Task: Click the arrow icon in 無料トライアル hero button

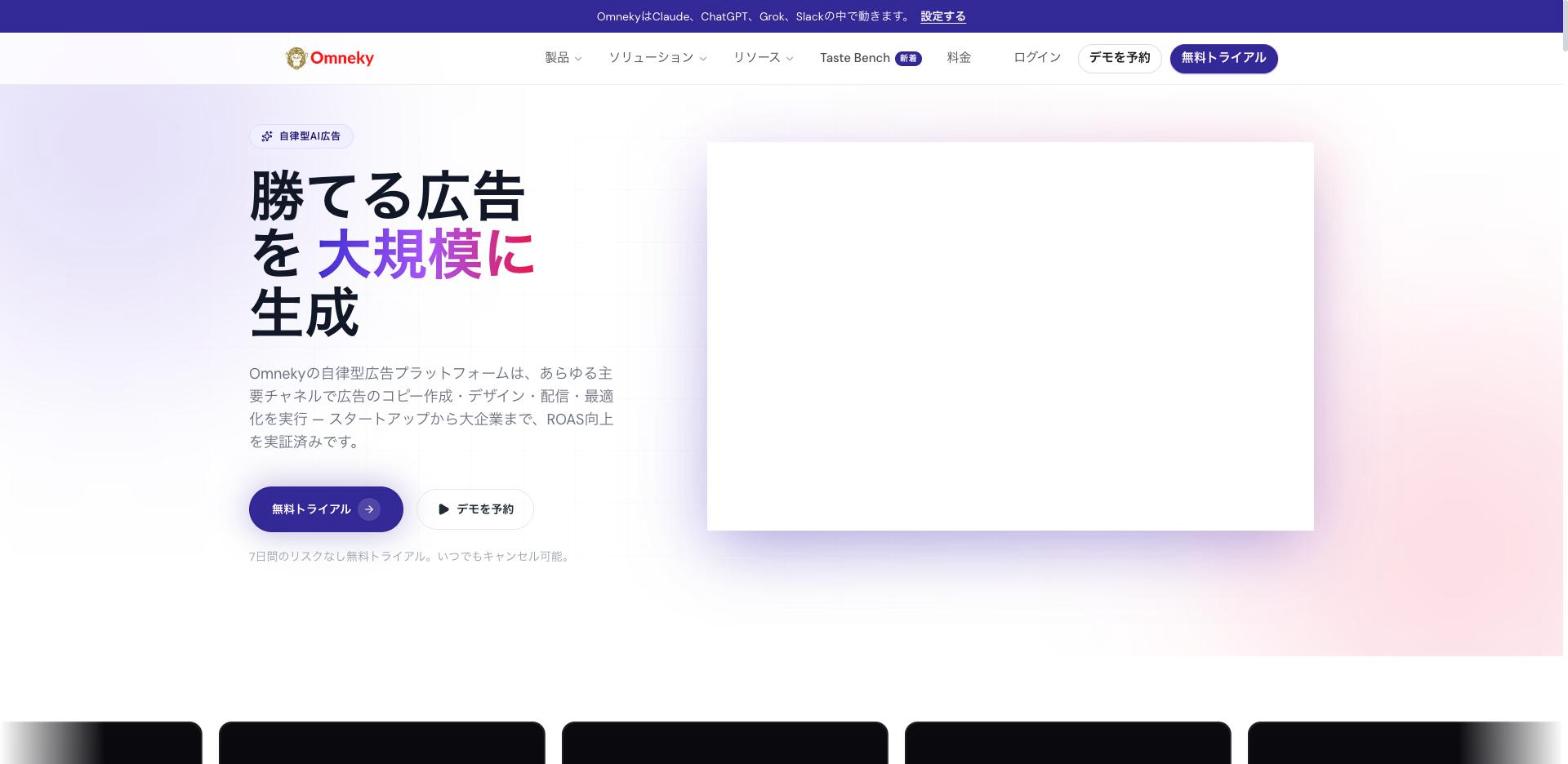Action: tap(369, 509)
